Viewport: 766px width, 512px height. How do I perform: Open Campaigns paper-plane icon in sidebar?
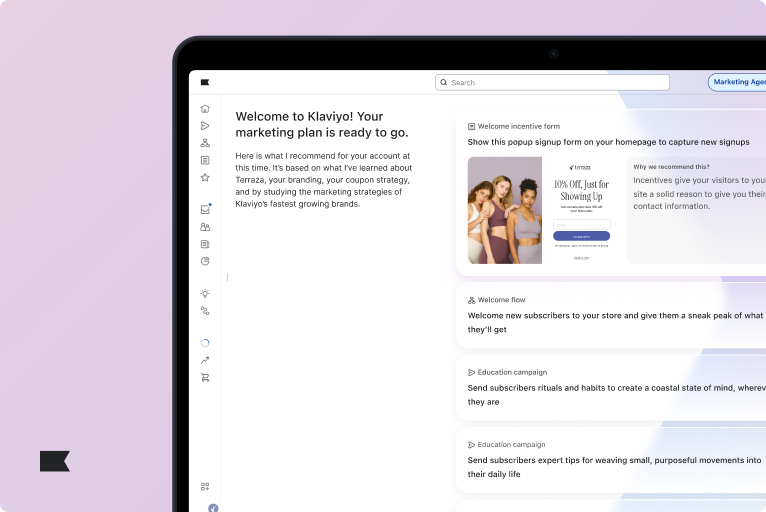205,126
